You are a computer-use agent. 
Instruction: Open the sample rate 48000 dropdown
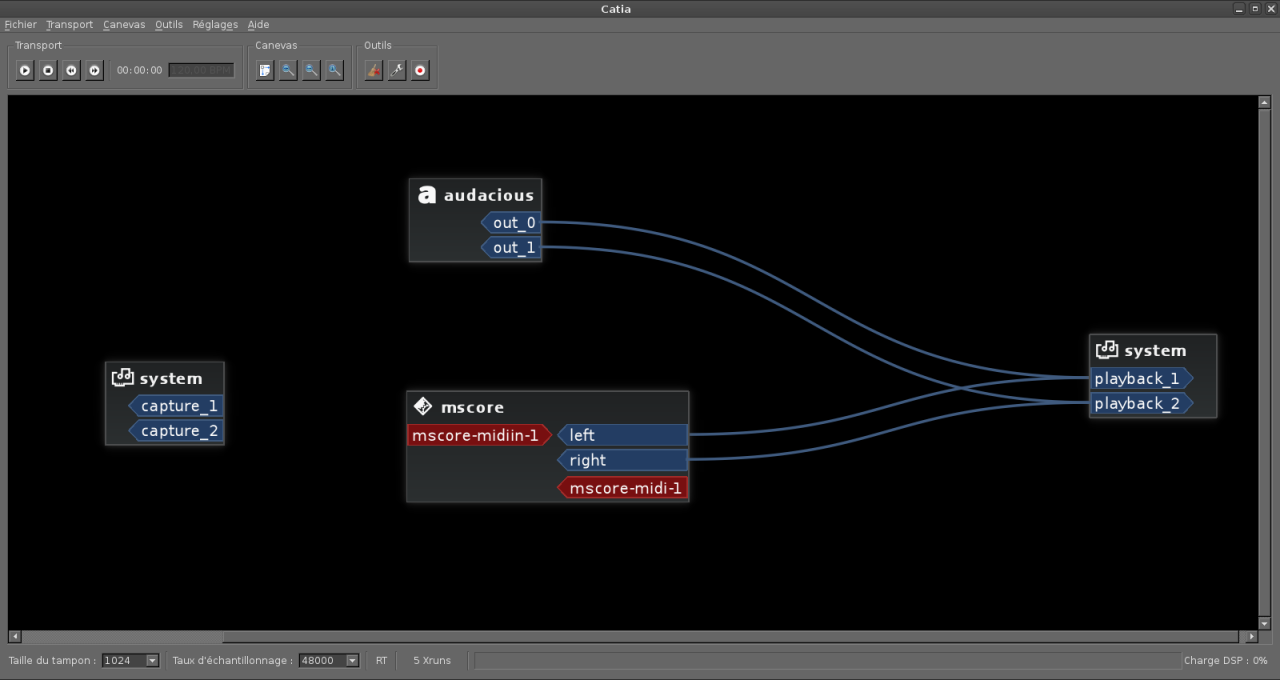329,660
